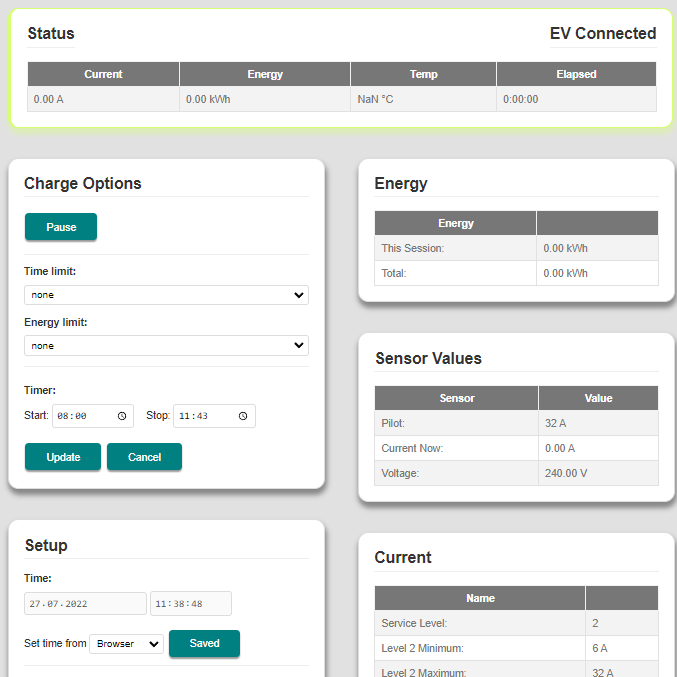Image resolution: width=677 pixels, height=677 pixels.
Task: Click the Pilot 32 A value
Action: [556, 423]
